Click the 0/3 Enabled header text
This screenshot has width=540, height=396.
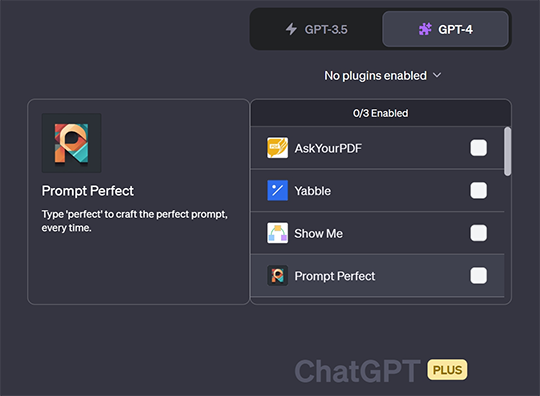pyautogui.click(x=381, y=113)
